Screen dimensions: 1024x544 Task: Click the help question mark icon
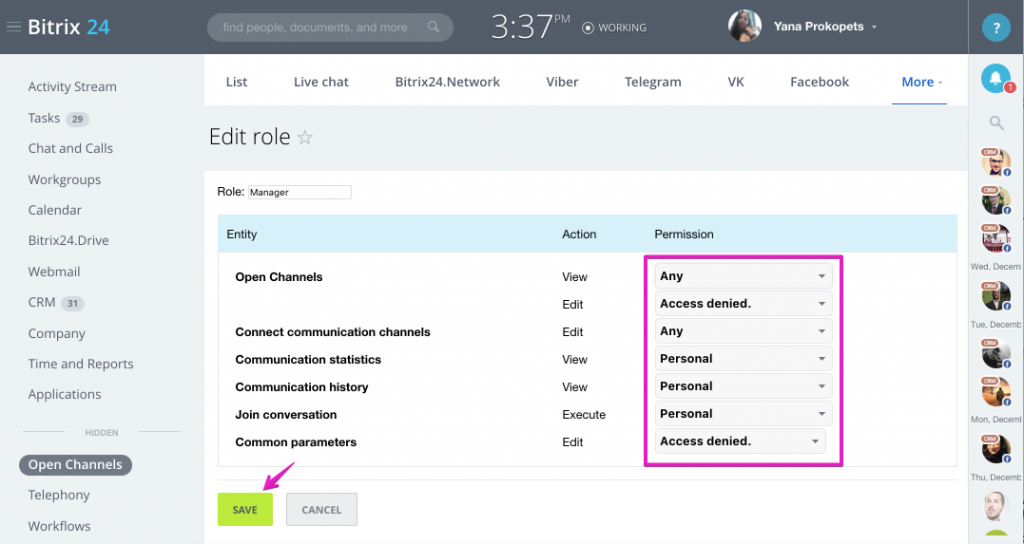click(996, 28)
